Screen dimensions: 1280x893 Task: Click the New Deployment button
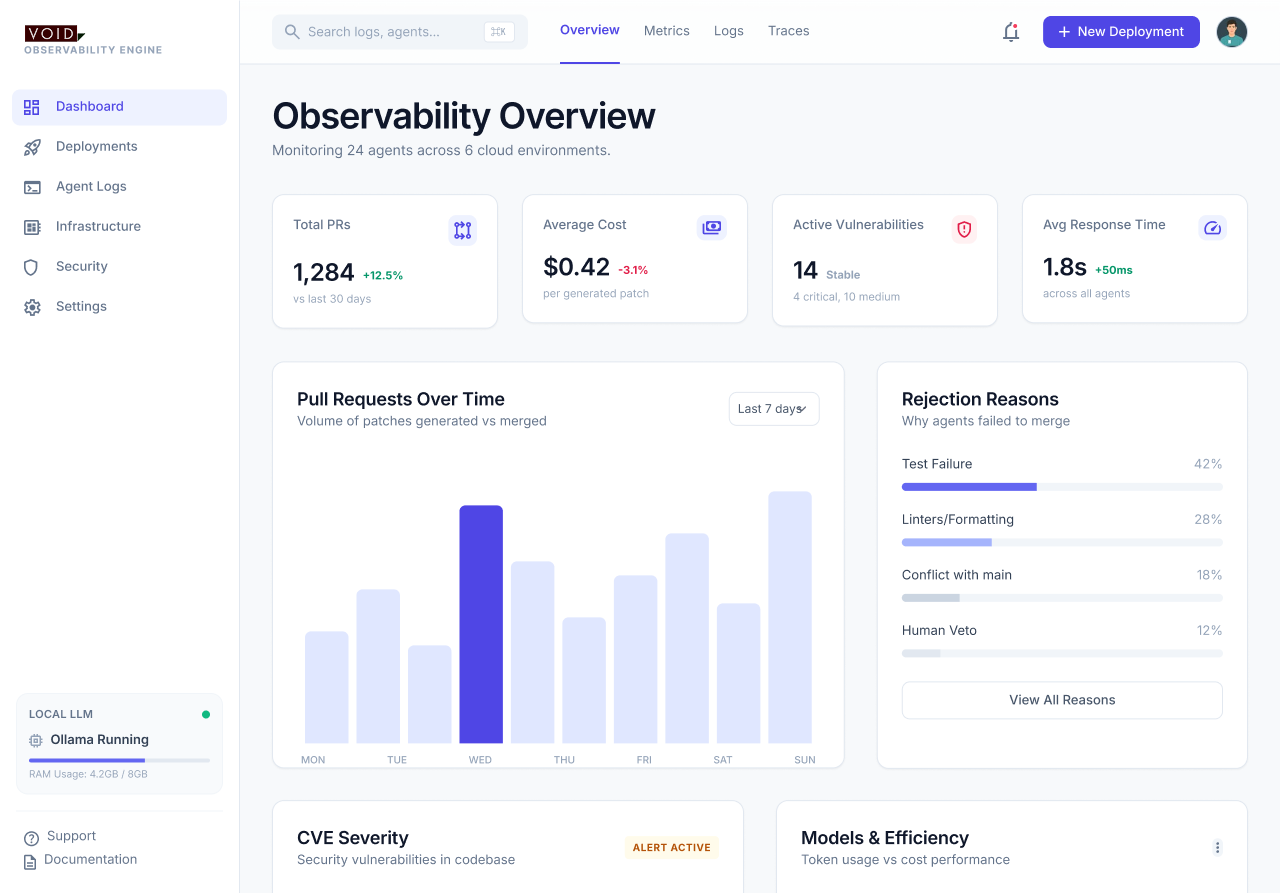[1121, 31]
